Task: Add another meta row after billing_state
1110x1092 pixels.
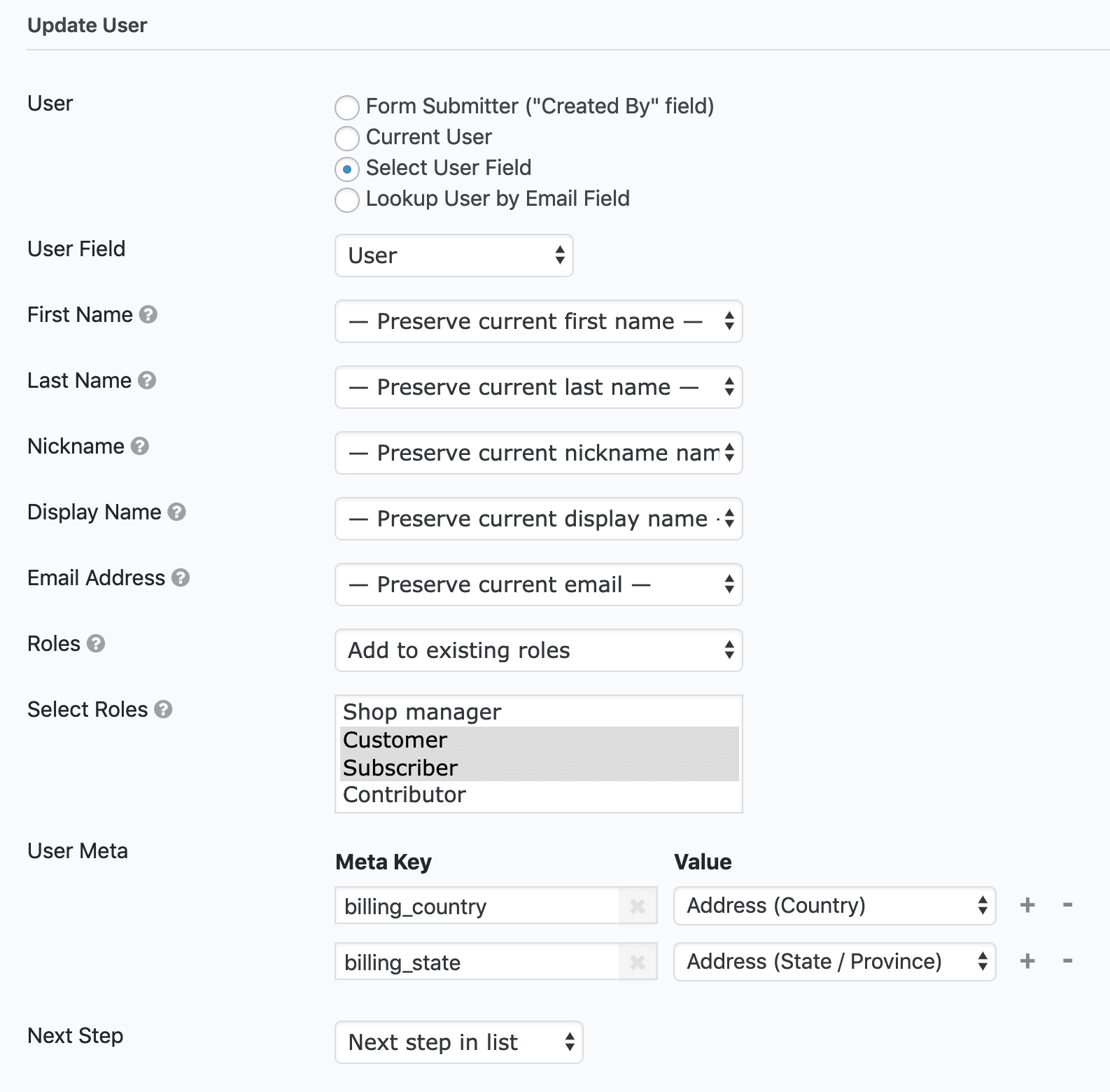Action: tap(1027, 960)
